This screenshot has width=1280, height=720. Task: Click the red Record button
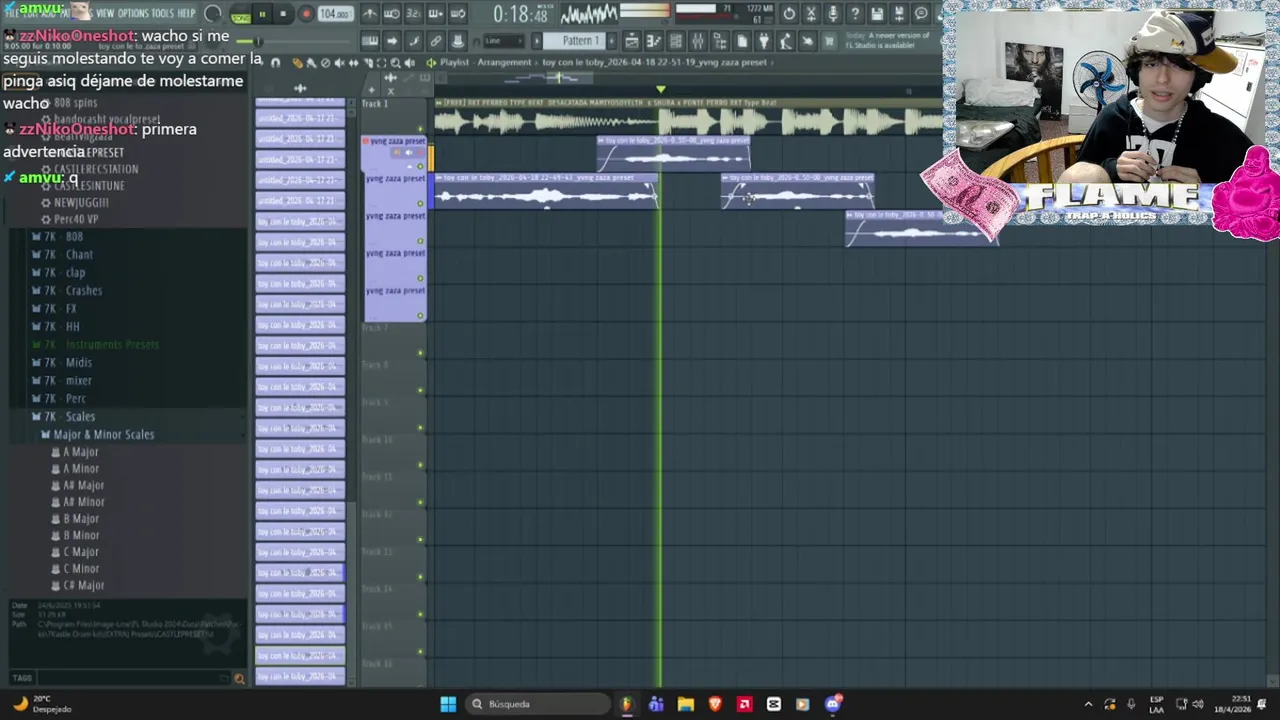click(x=306, y=14)
